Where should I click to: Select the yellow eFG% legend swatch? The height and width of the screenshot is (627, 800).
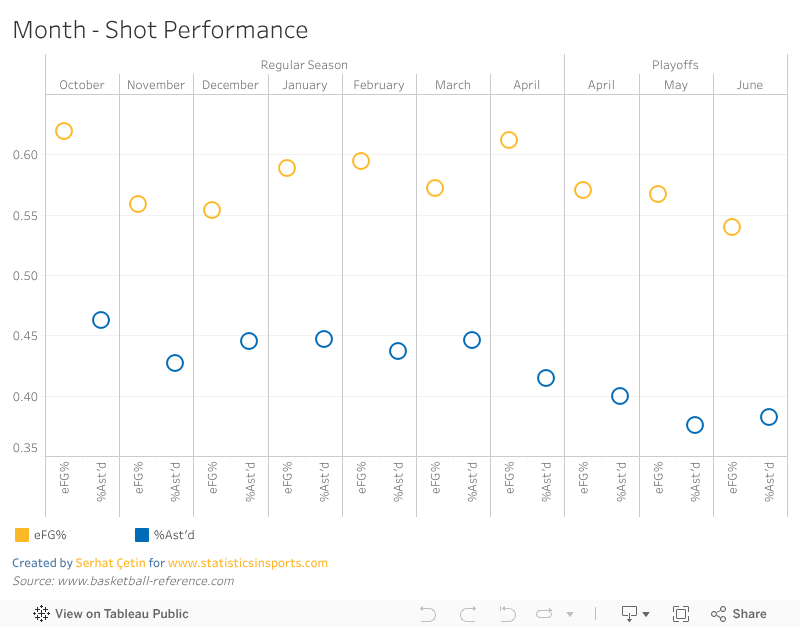tap(22, 535)
